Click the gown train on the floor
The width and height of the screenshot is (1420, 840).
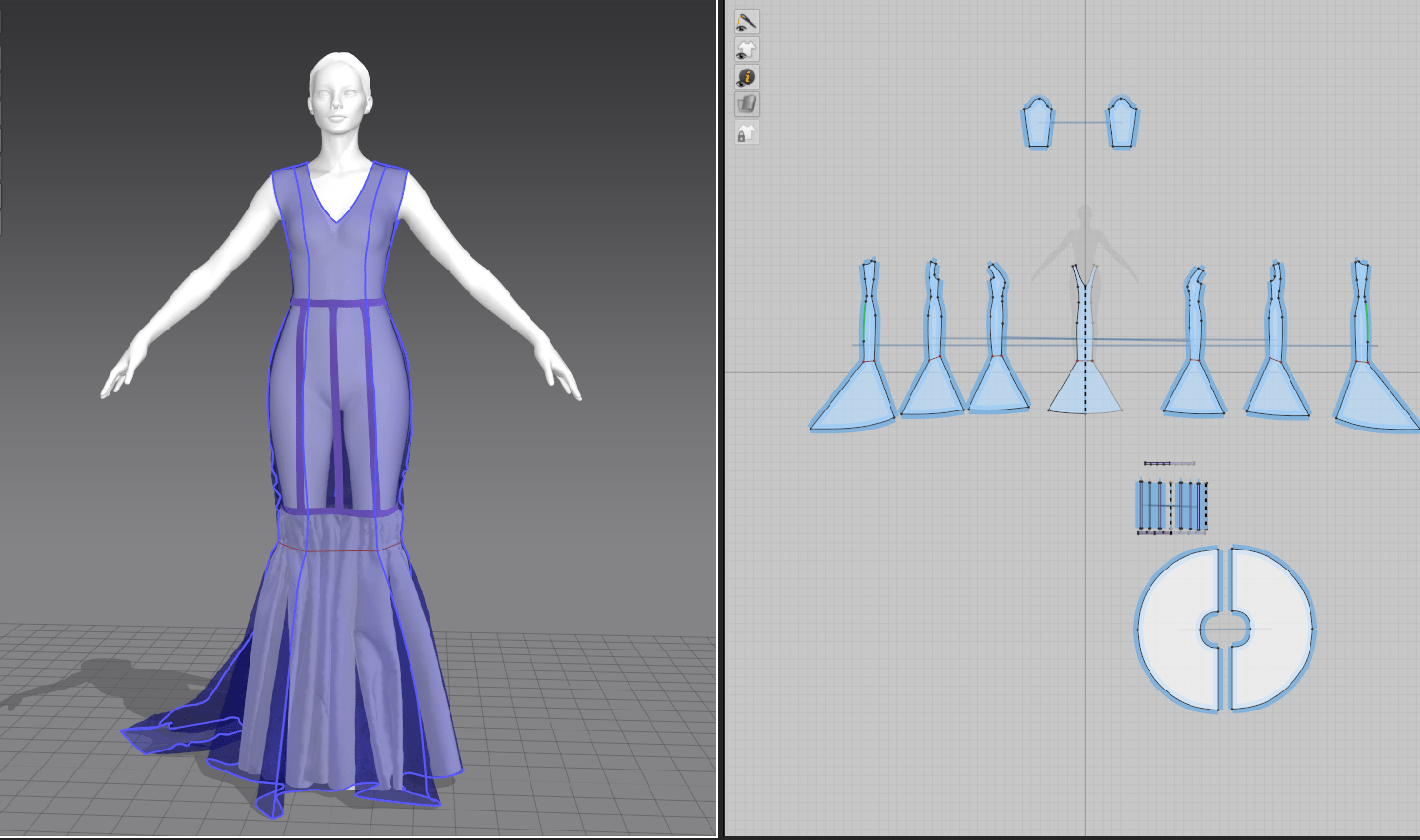click(181, 733)
